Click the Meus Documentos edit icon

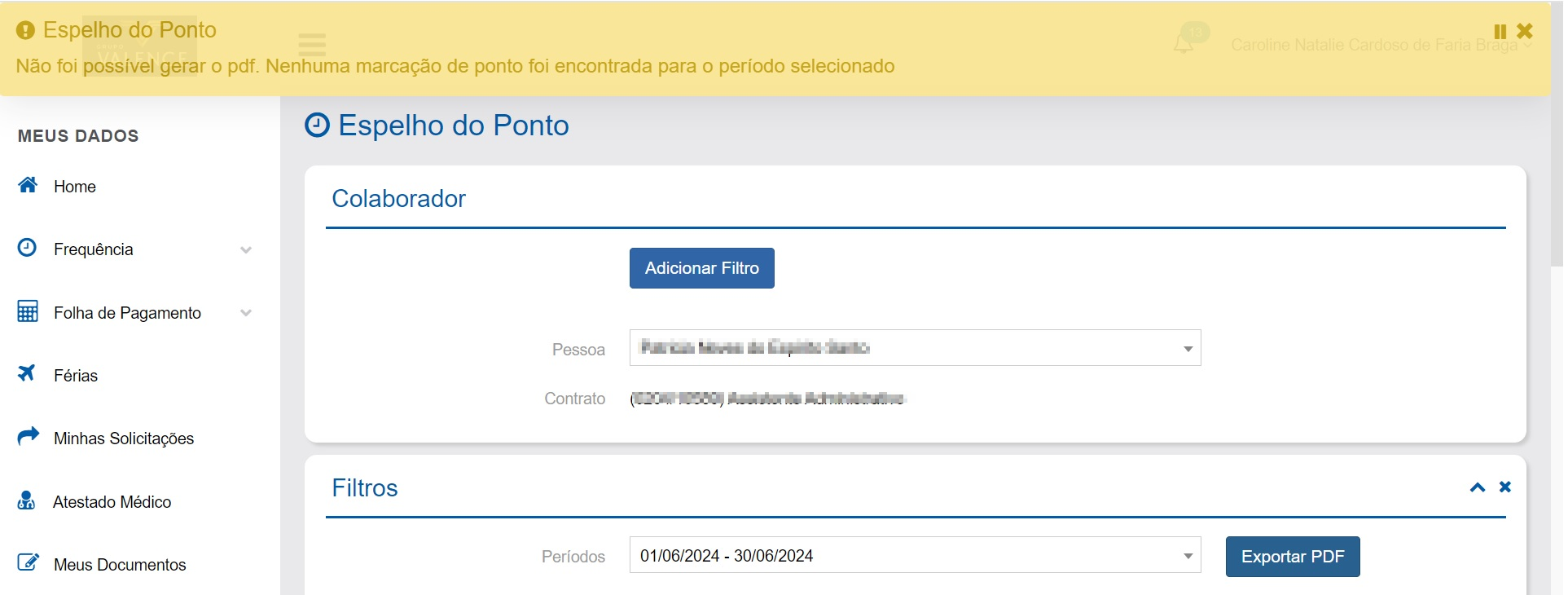coord(28,562)
